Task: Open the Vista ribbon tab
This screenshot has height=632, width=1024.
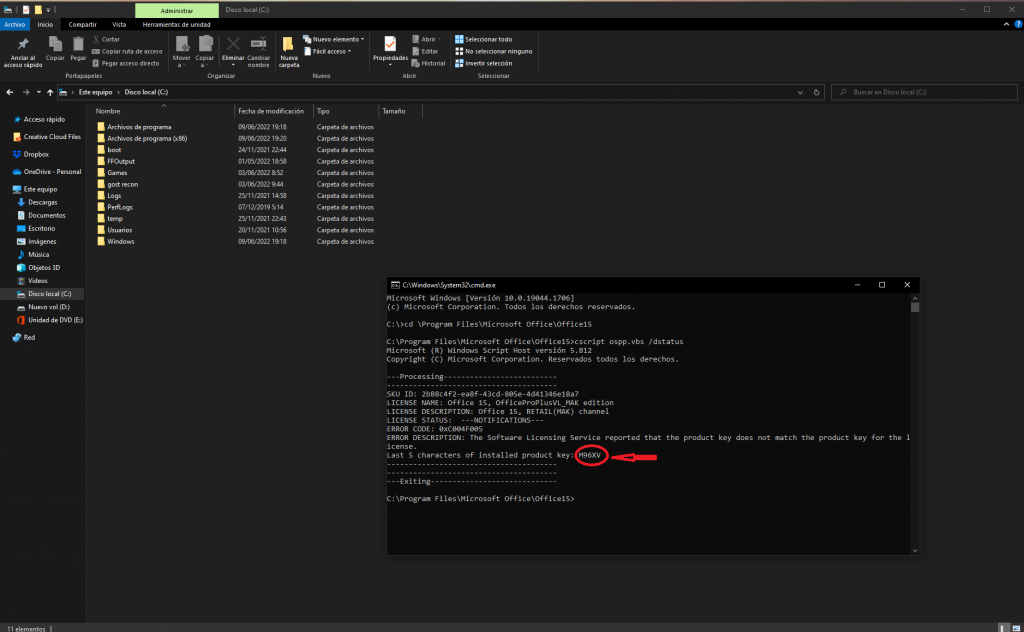Action: pos(119,23)
